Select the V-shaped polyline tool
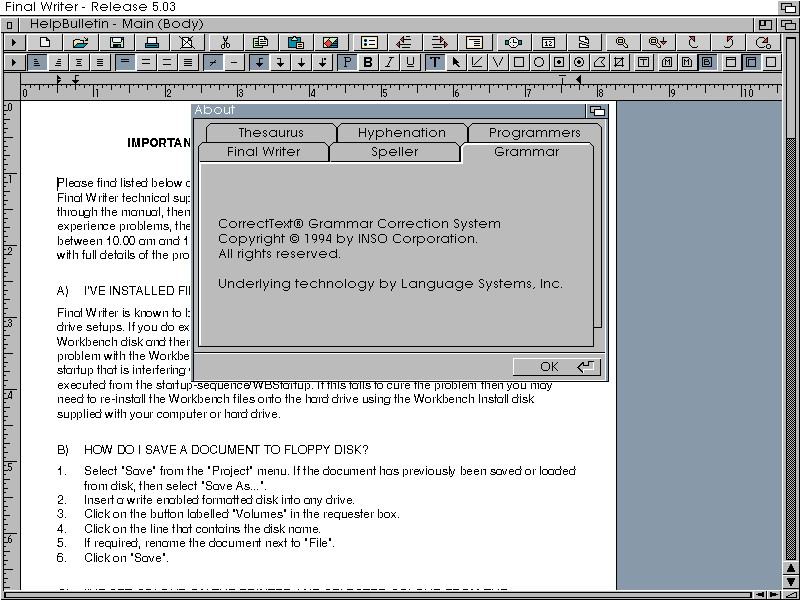 click(x=498, y=62)
